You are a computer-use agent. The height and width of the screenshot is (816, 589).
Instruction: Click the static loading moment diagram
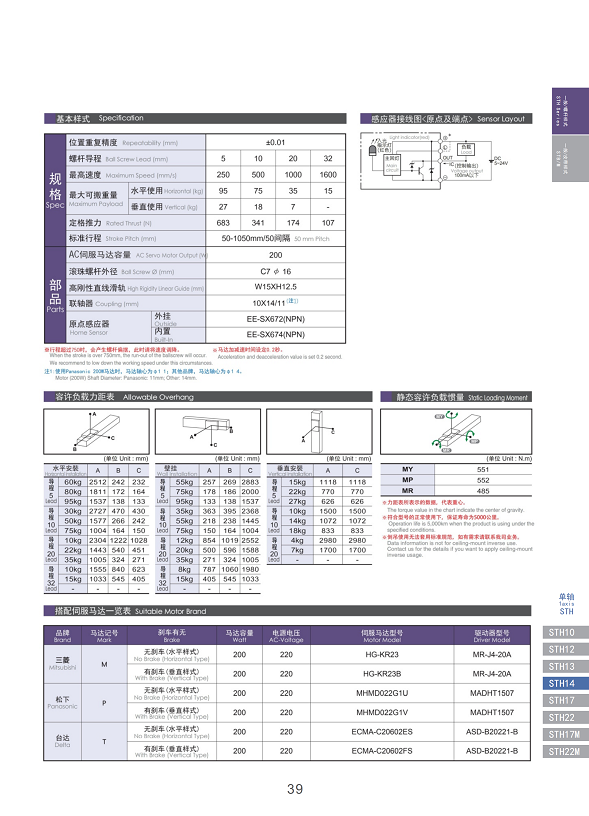456,431
